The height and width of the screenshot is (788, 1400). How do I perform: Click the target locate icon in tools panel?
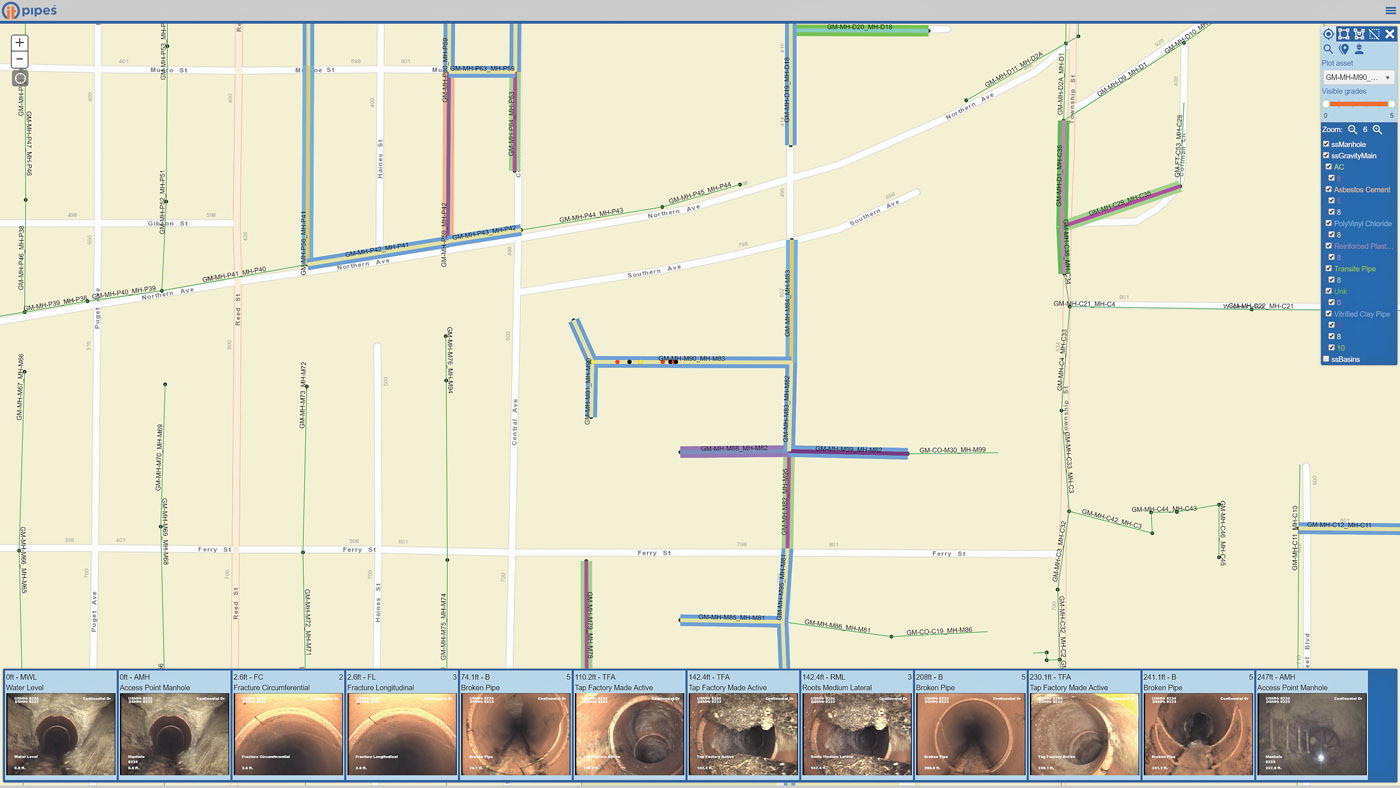[1329, 34]
